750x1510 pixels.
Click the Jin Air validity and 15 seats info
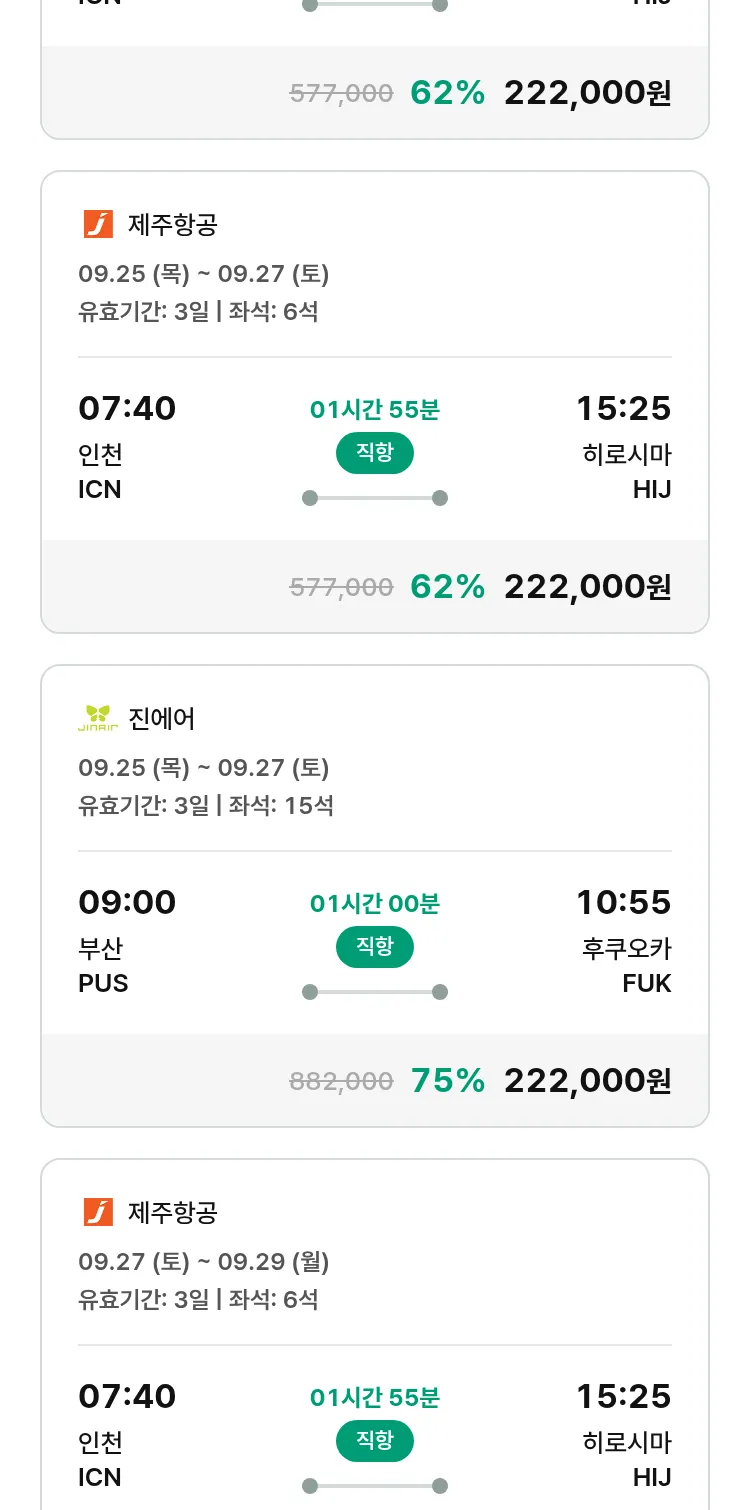[206, 805]
